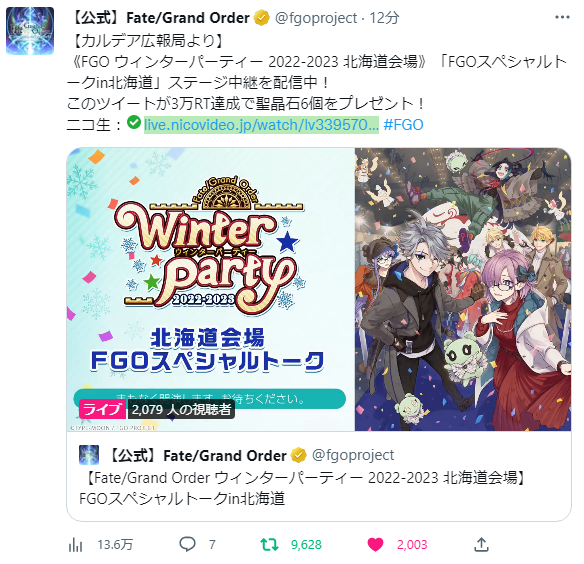584x564 pixels.
Task: Click the reply speech bubble icon
Action: [x=187, y=544]
